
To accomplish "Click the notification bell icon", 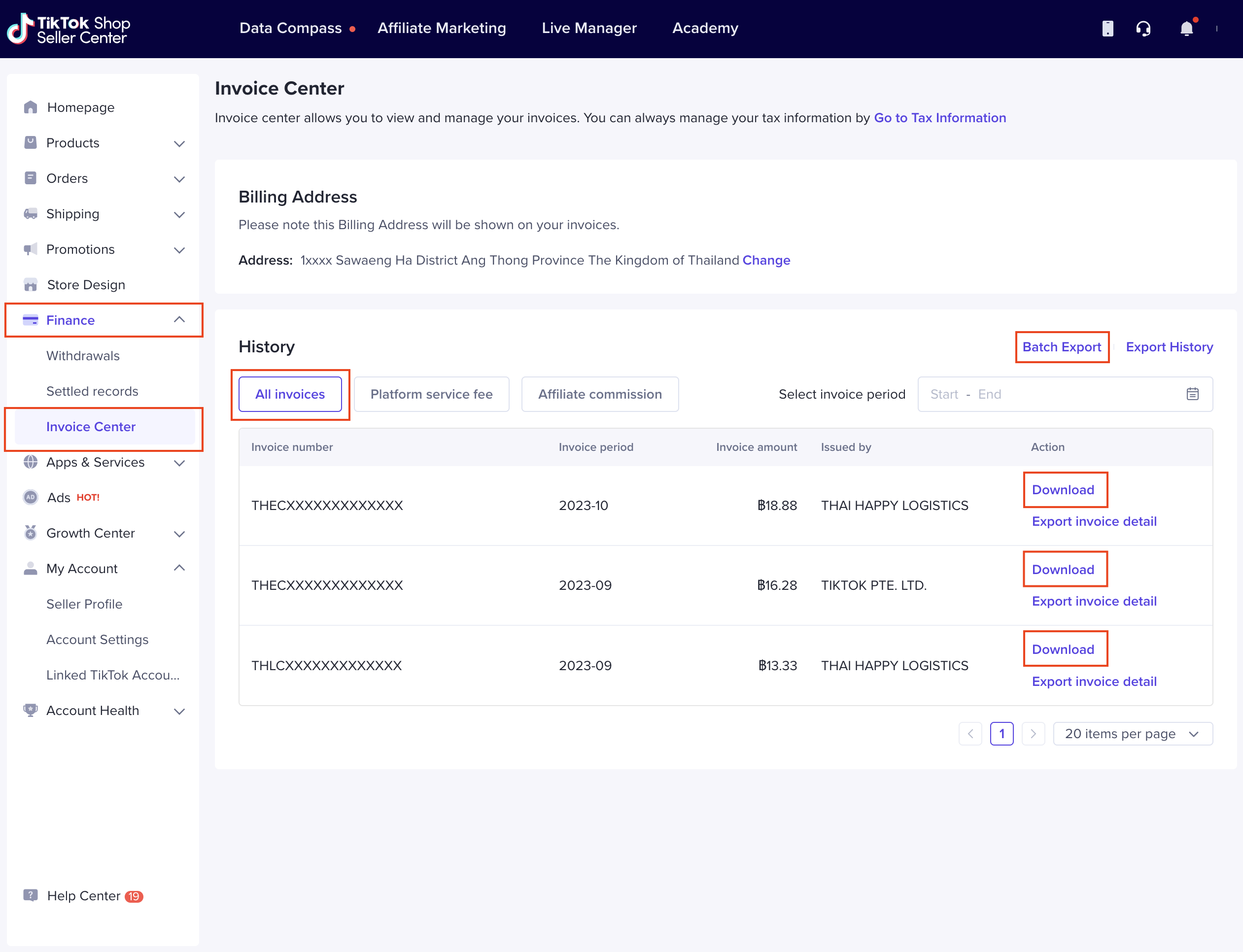I will click(1186, 29).
